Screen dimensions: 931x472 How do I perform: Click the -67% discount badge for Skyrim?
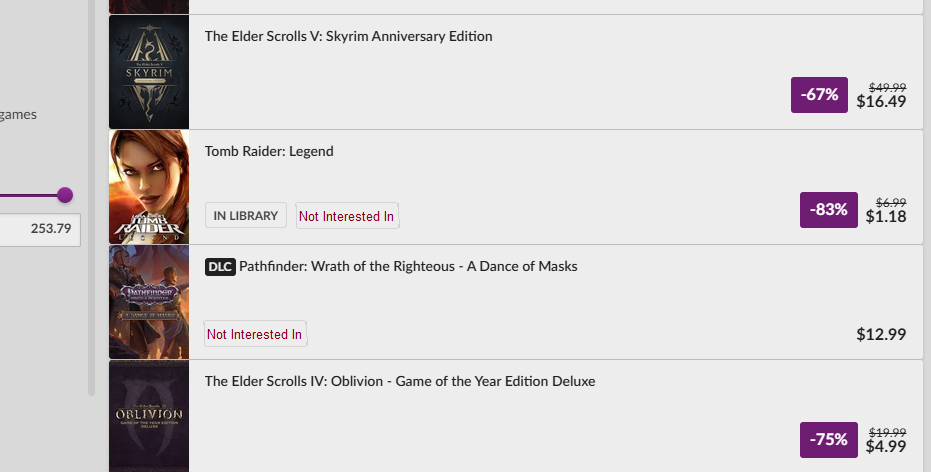click(x=819, y=94)
